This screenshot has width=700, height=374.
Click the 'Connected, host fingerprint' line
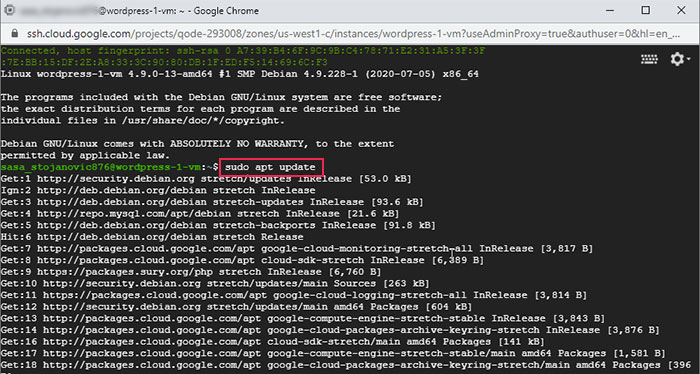243,51
